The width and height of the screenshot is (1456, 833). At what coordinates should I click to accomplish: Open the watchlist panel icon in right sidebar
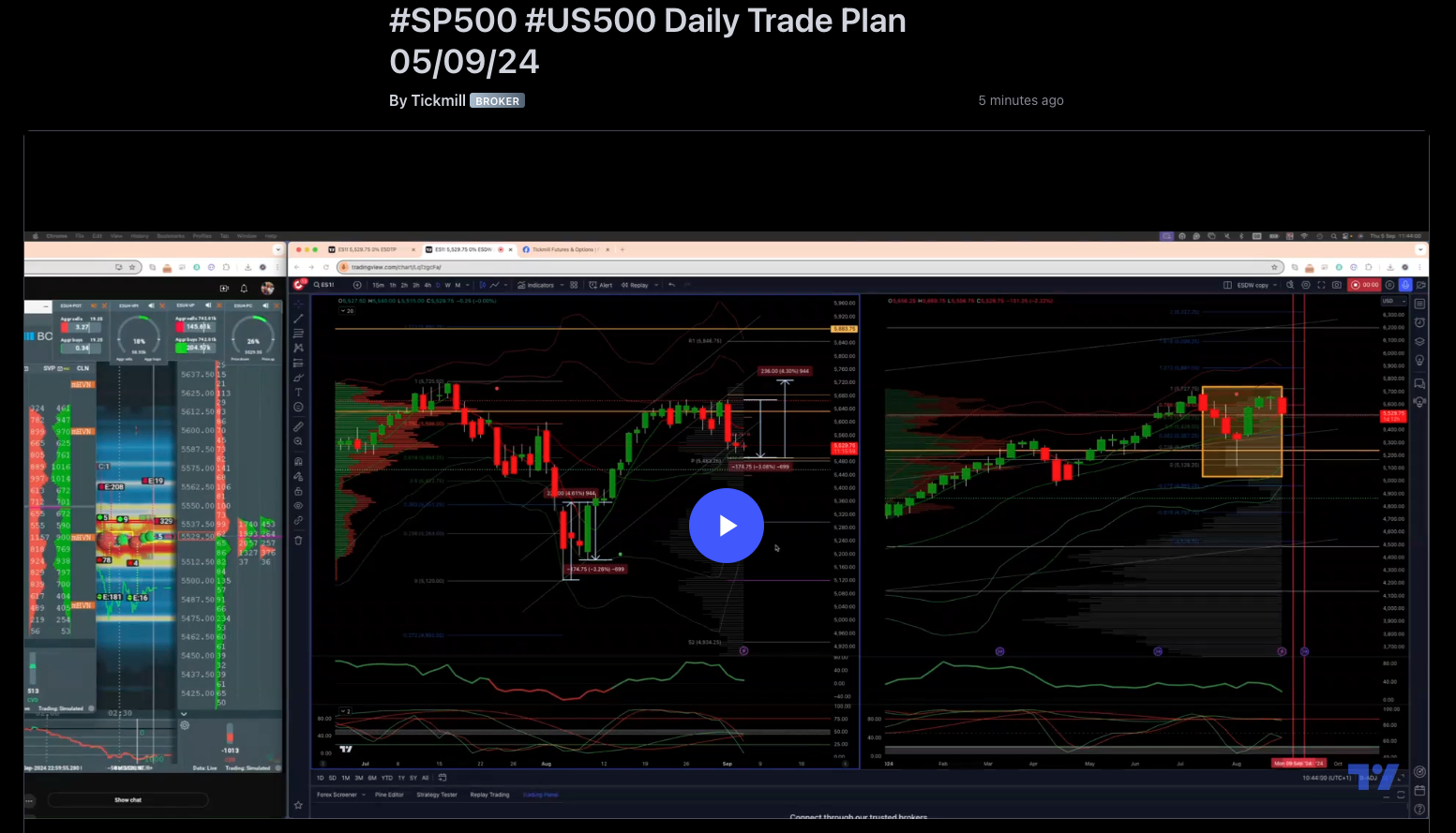[x=1419, y=304]
